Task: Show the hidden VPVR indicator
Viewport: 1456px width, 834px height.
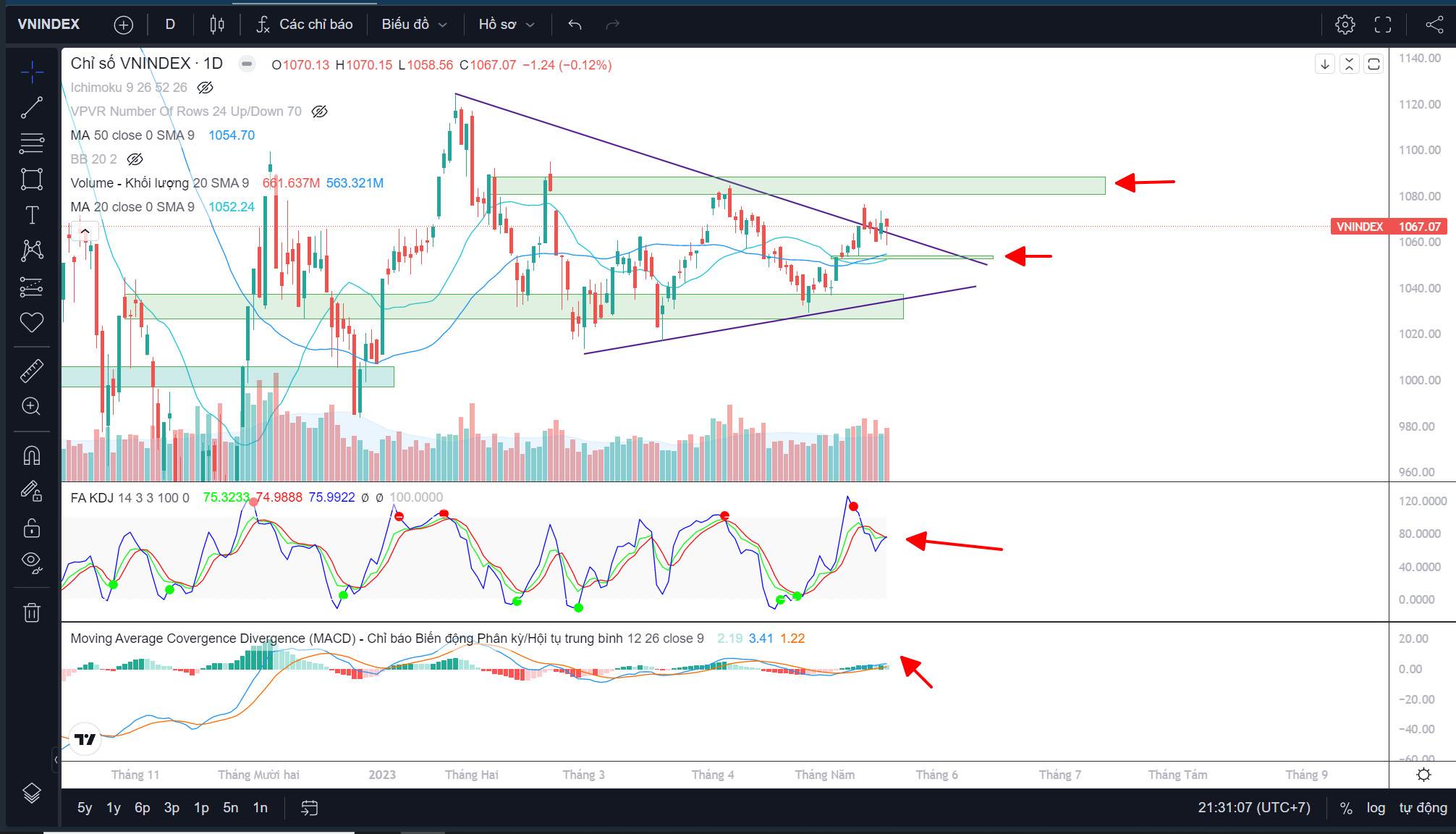Action: (319, 111)
